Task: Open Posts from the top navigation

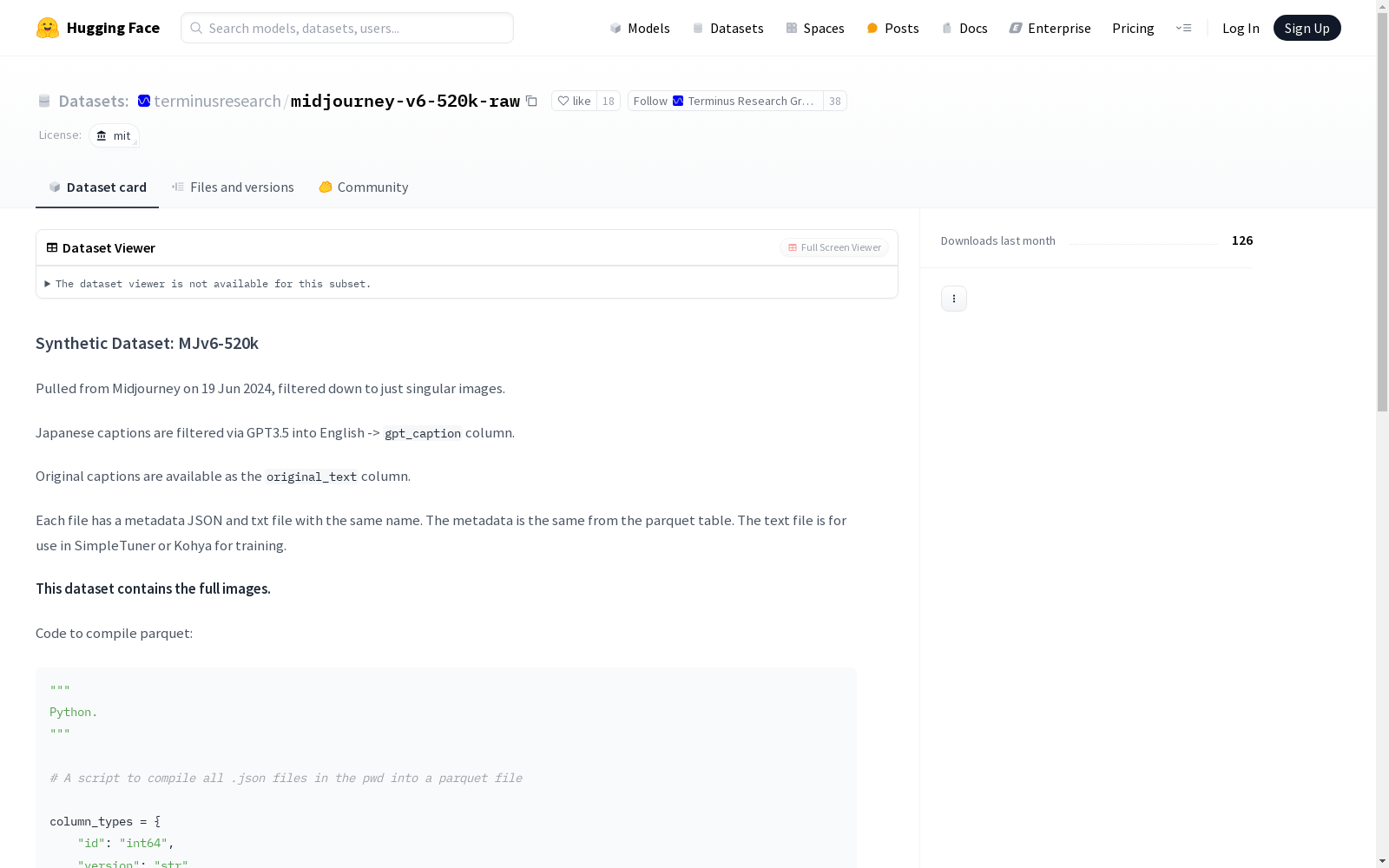Action: tap(892, 28)
